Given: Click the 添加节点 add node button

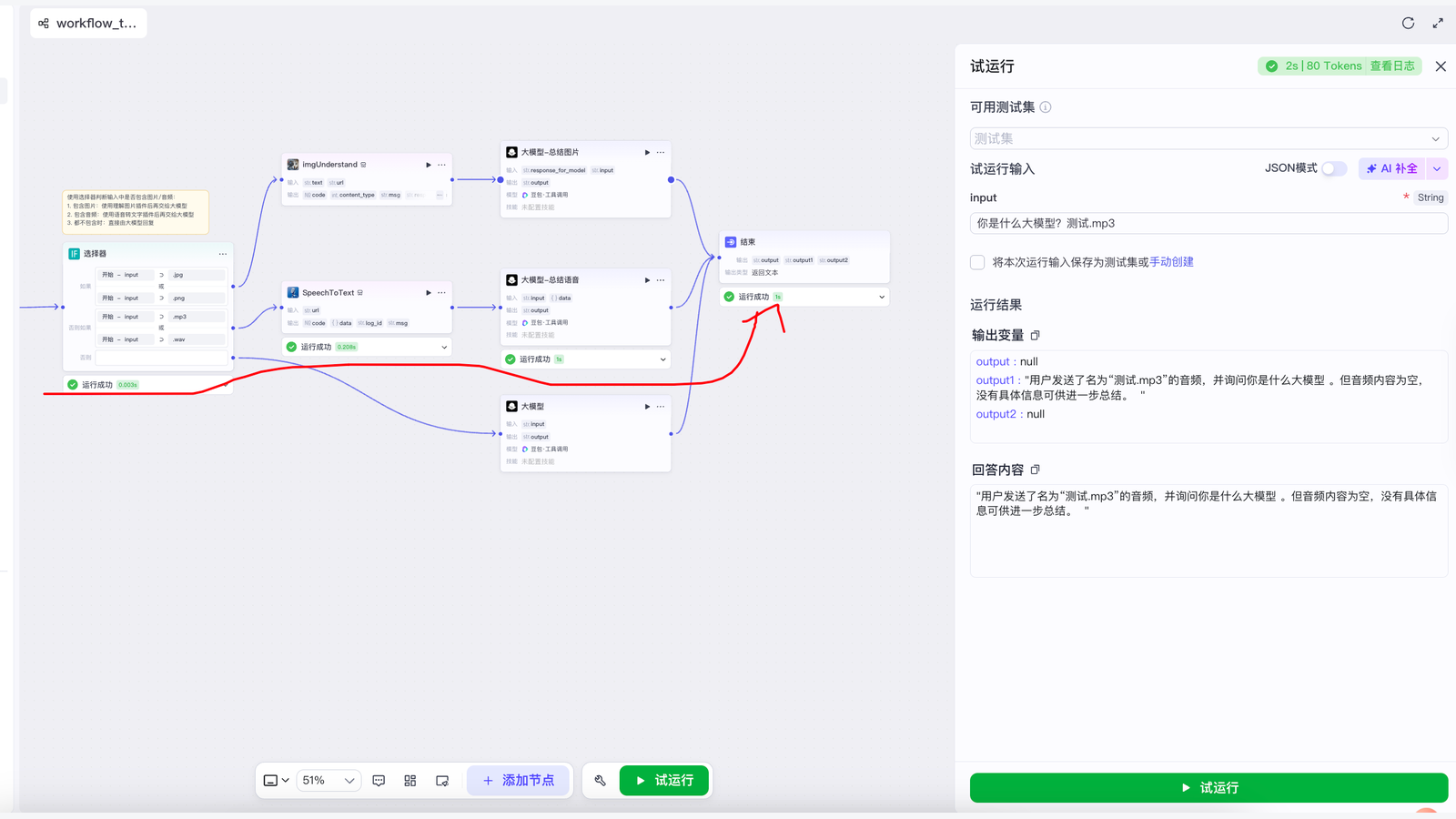Looking at the screenshot, I should pyautogui.click(x=518, y=781).
